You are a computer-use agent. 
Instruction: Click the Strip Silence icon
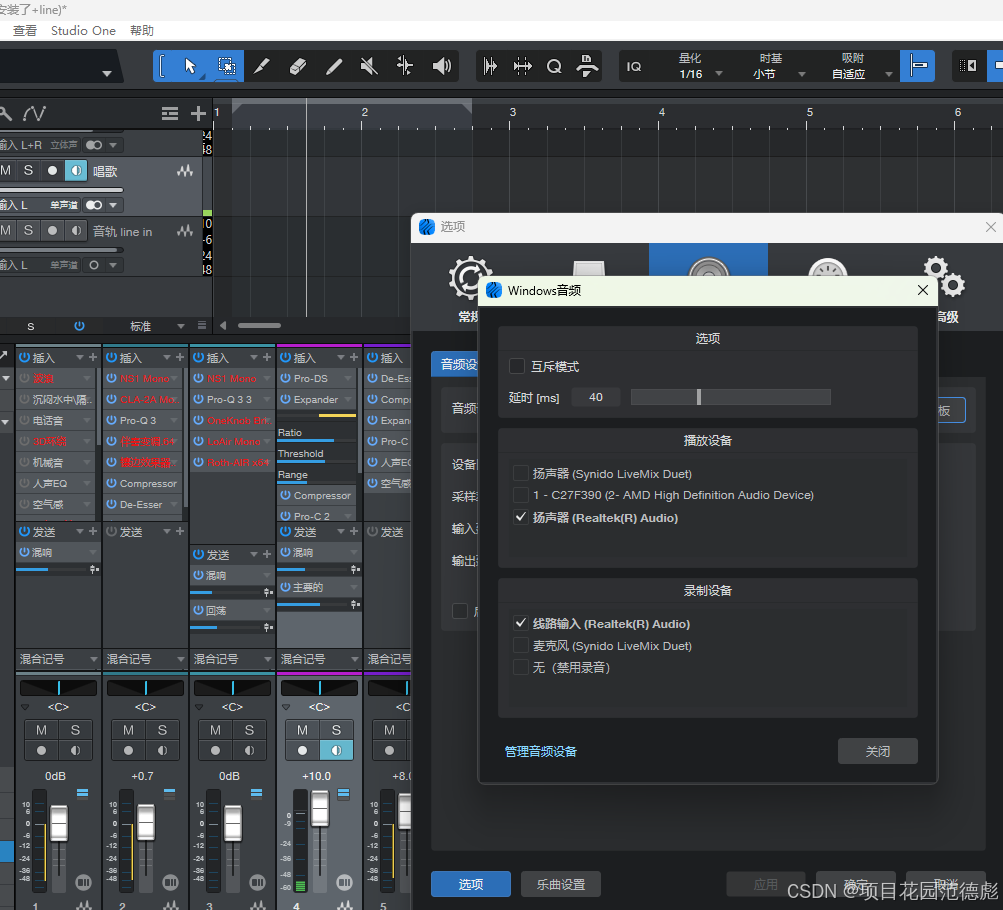coord(491,66)
